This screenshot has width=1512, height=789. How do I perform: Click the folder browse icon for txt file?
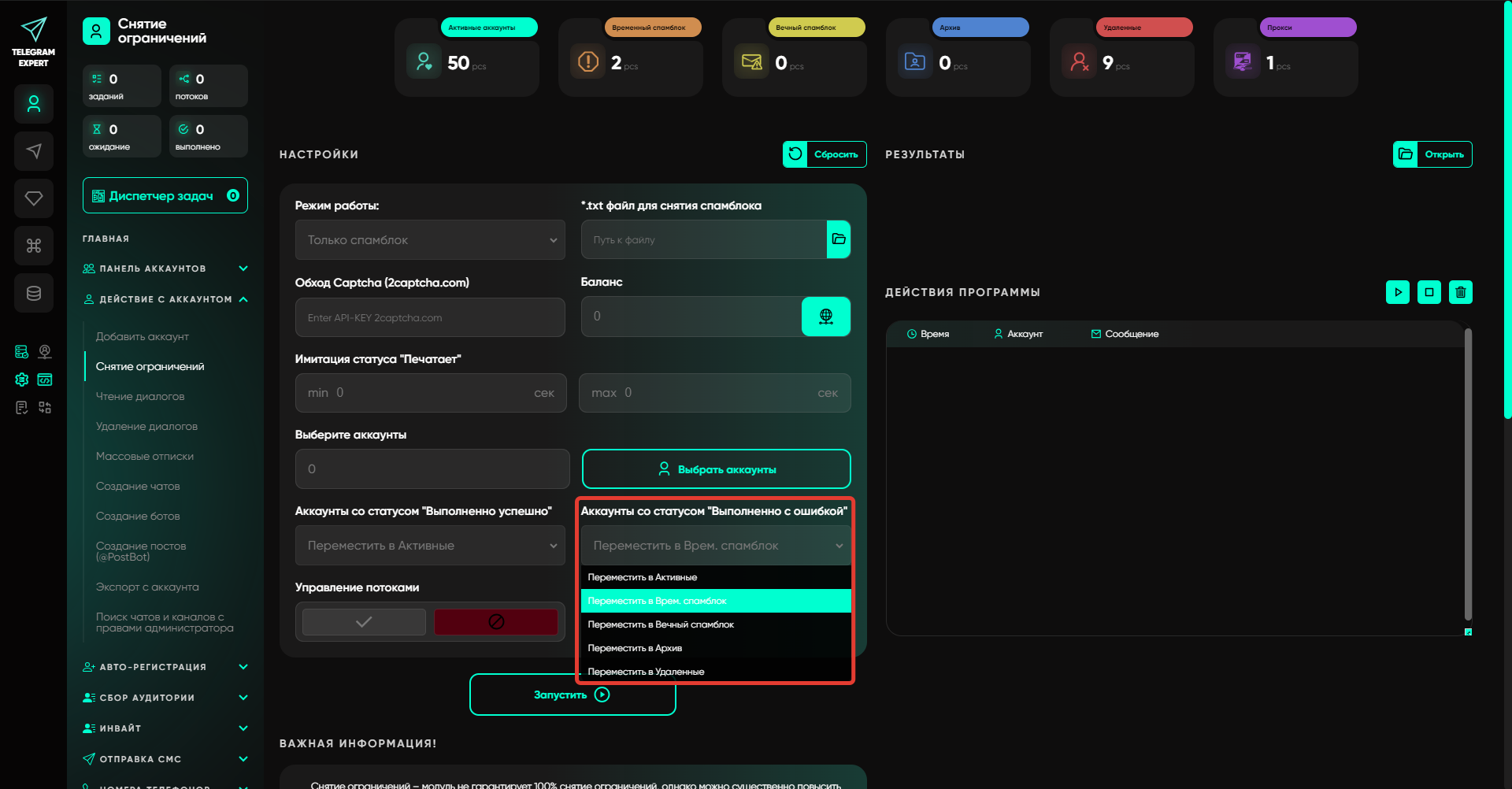(x=839, y=239)
